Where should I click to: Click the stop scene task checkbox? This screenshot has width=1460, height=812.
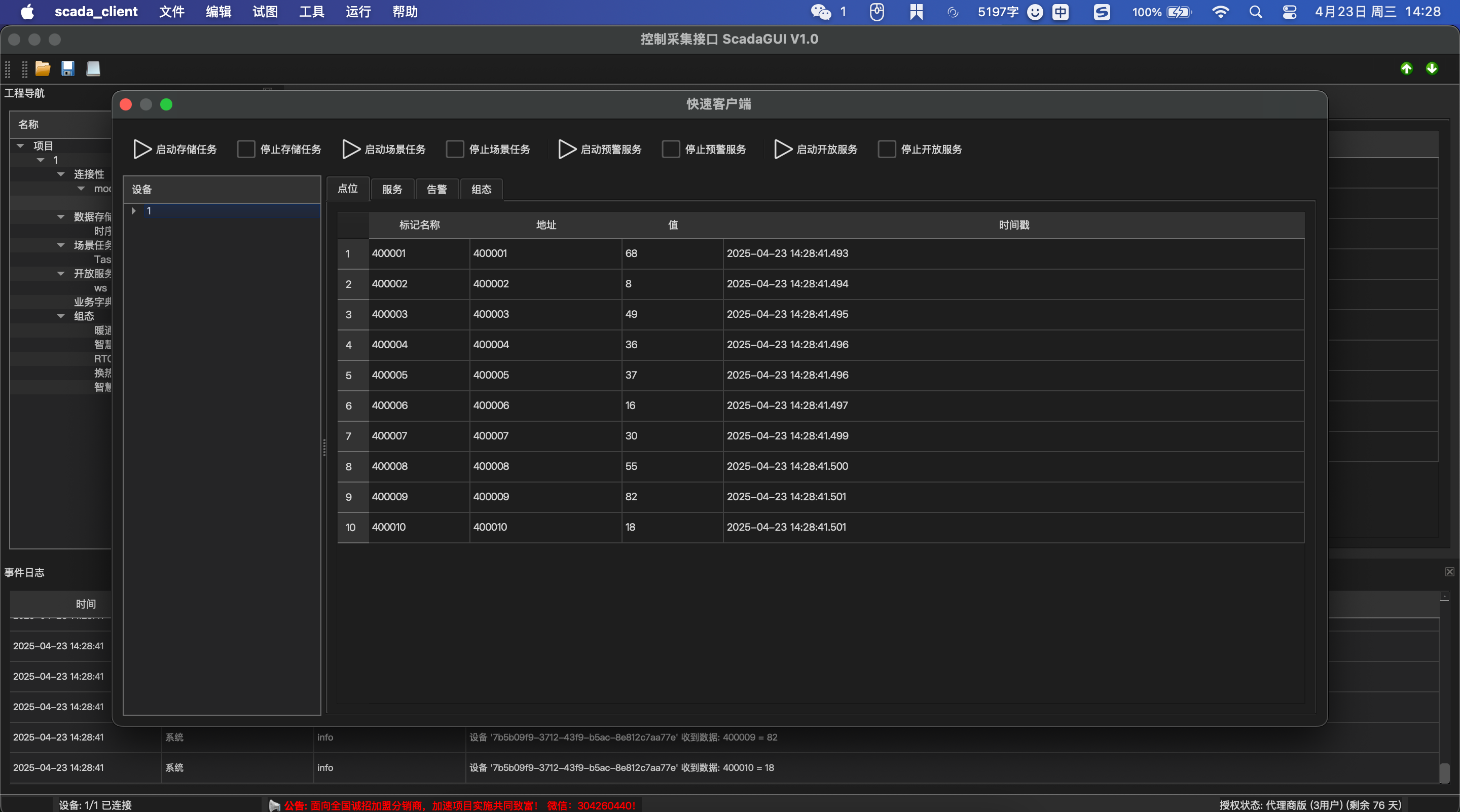(455, 149)
